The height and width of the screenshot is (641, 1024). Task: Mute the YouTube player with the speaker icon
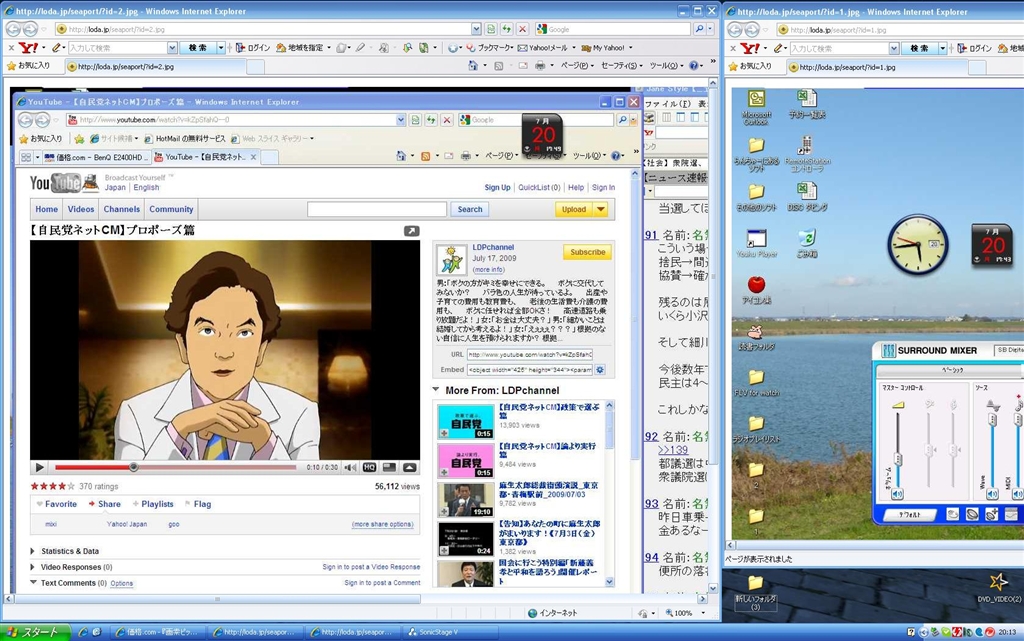tap(351, 467)
